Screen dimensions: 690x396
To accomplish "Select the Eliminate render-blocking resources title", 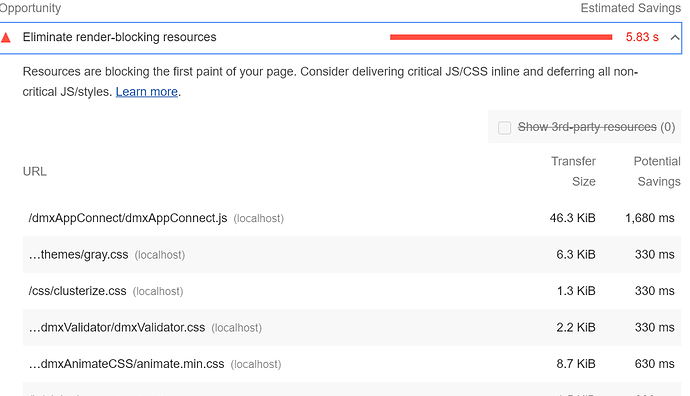I will (119, 37).
